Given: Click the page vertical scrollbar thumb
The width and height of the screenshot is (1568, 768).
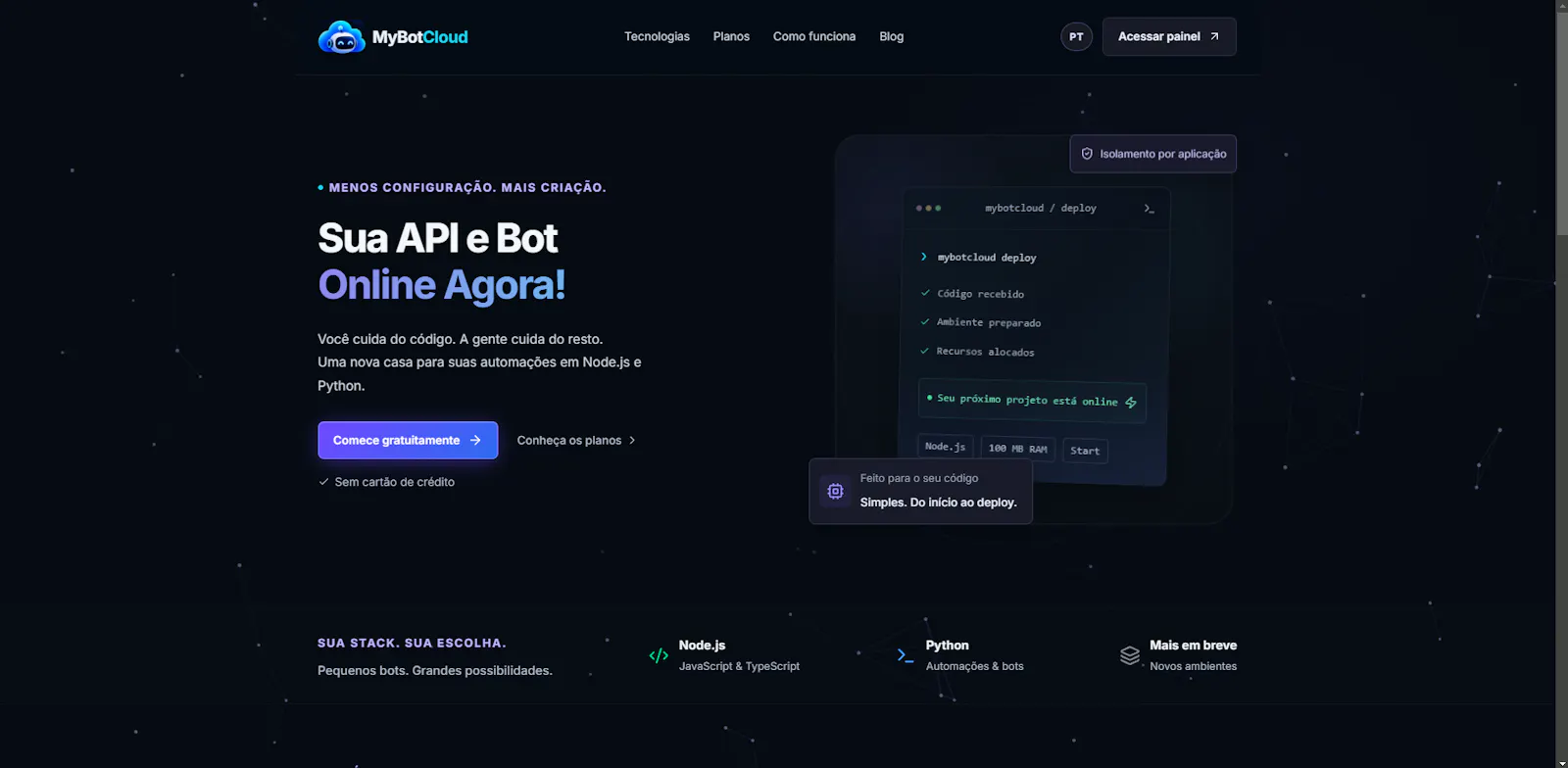Looking at the screenshot, I should pos(1562,122).
